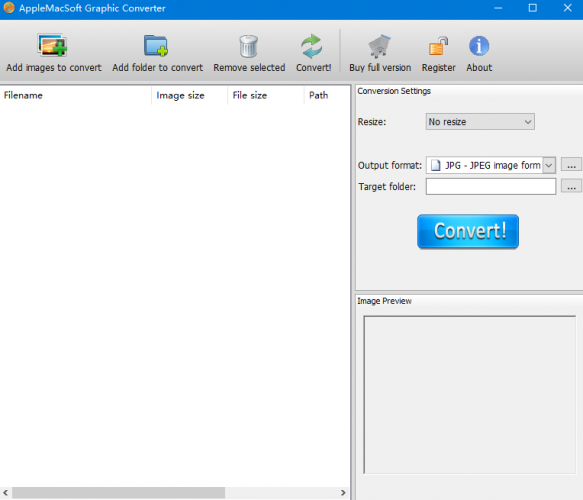This screenshot has width=583, height=500.
Task: Click the scrollbar left arrow
Action: (6, 493)
